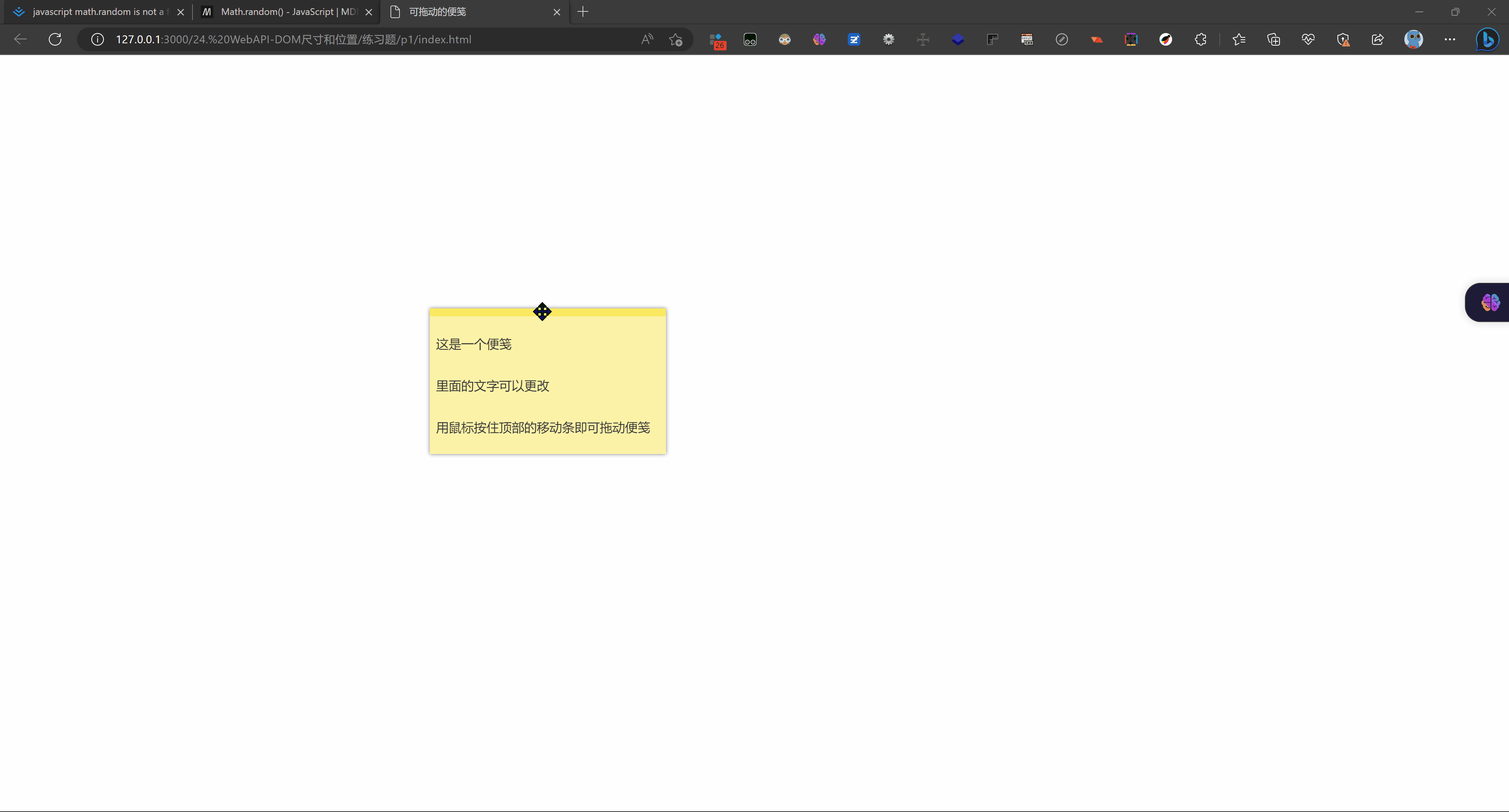Click the browser refresh button
Viewport: 1509px width, 812px height.
click(x=55, y=39)
